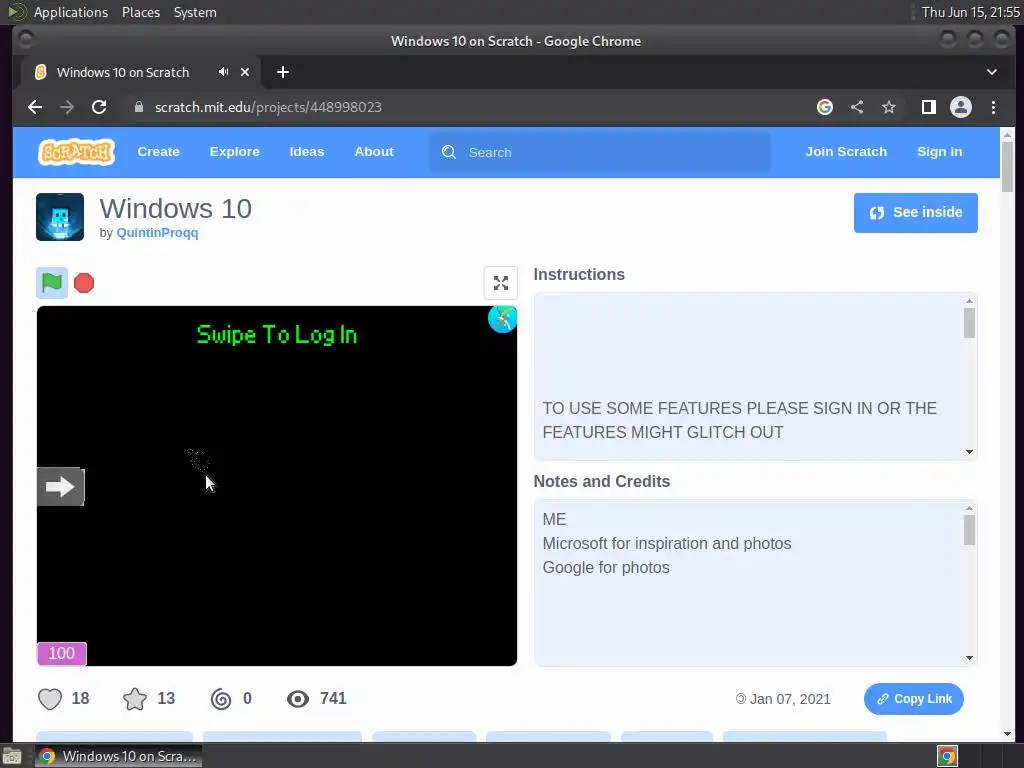Image resolution: width=1024 pixels, height=768 pixels.
Task: Go back in Chrome history
Action: click(x=35, y=107)
